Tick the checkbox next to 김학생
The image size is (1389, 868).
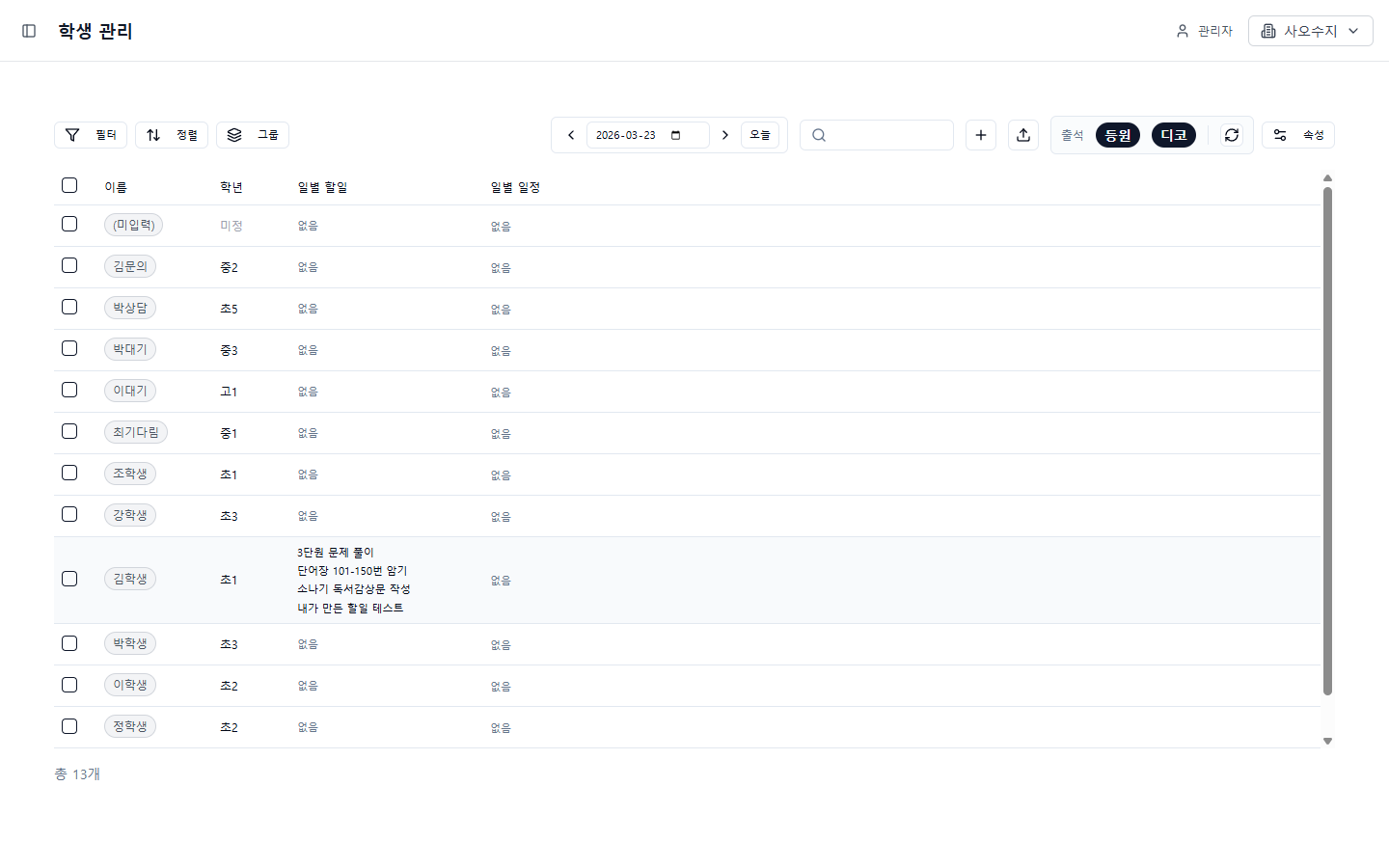pyautogui.click(x=69, y=579)
